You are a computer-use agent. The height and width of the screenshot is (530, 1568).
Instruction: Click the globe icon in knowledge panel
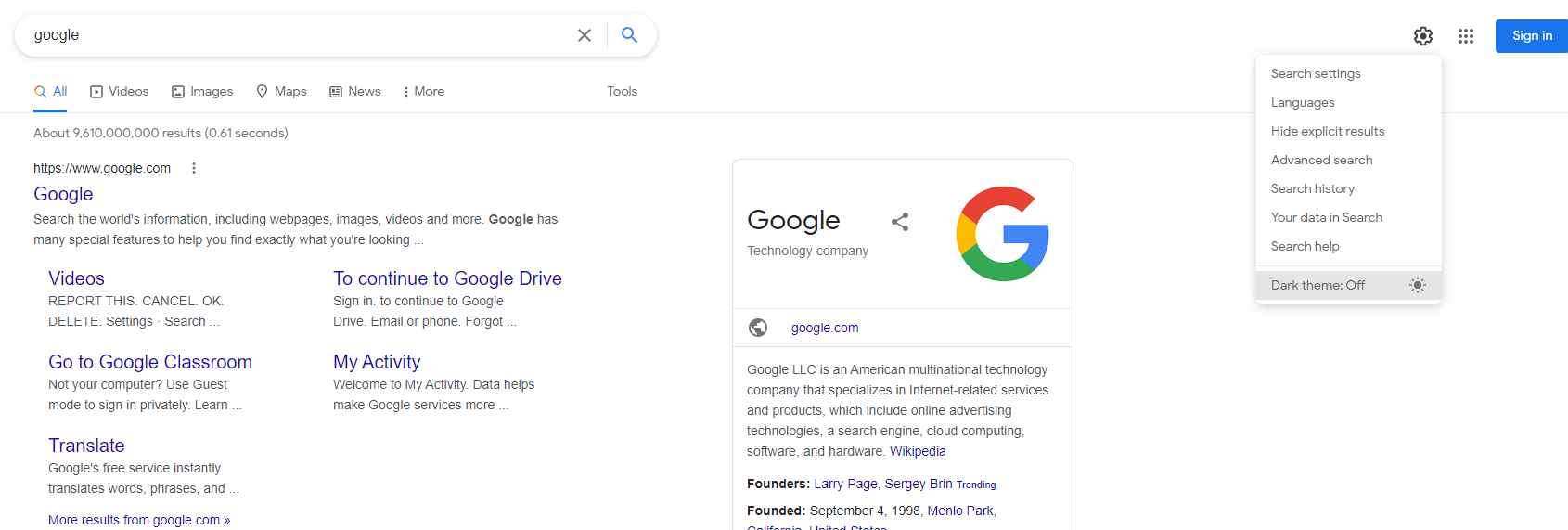pos(758,328)
